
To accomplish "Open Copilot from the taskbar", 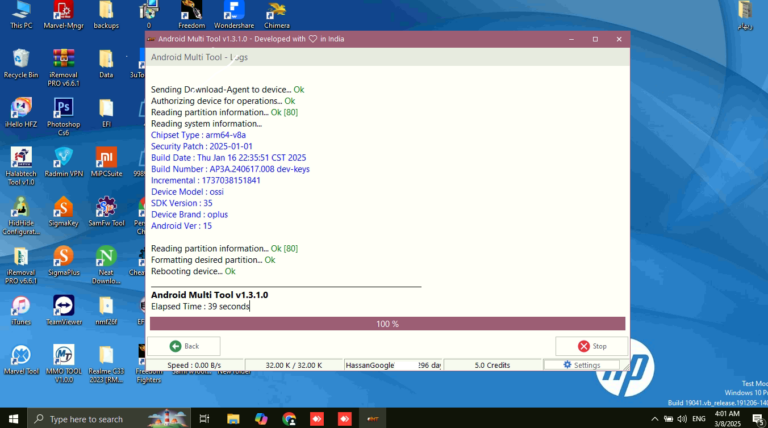I will (x=261, y=419).
